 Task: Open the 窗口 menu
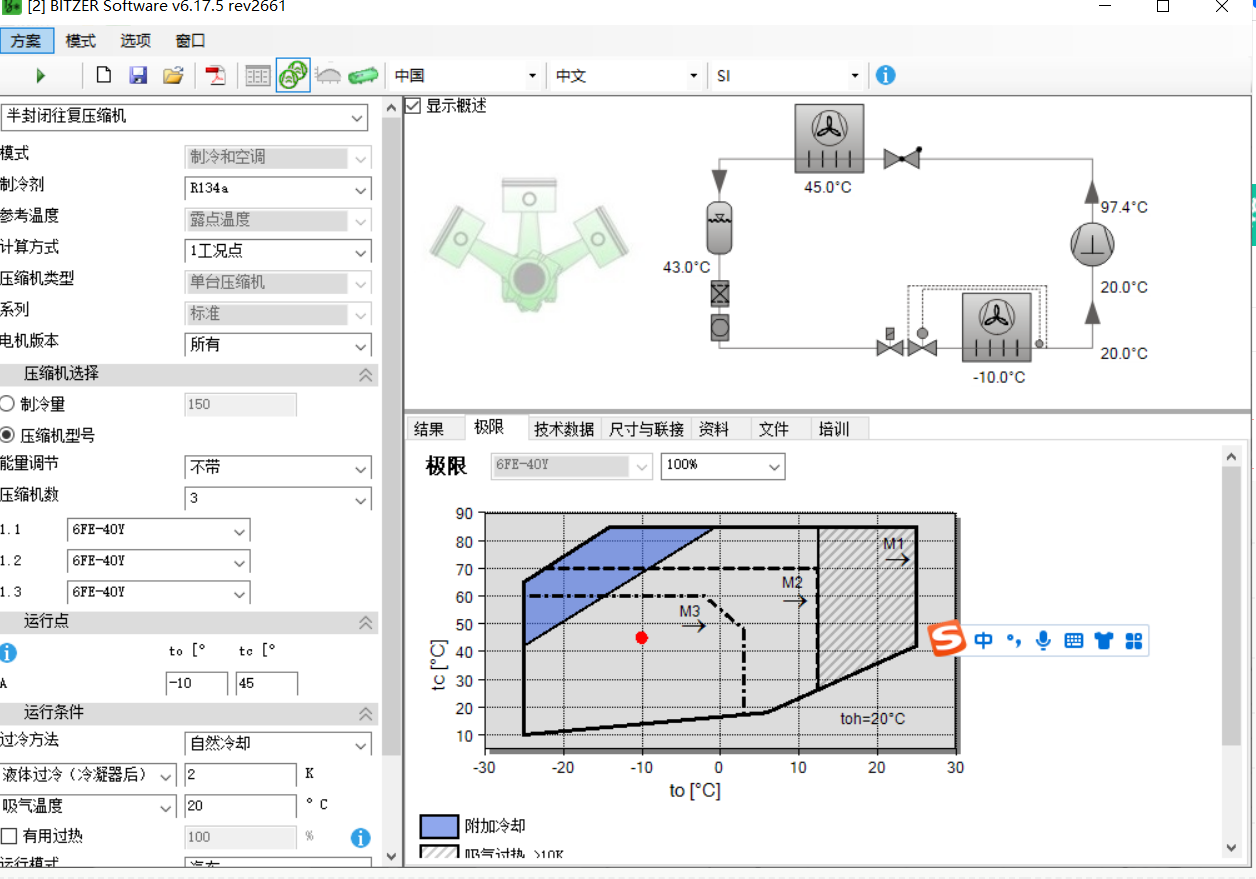click(x=190, y=41)
